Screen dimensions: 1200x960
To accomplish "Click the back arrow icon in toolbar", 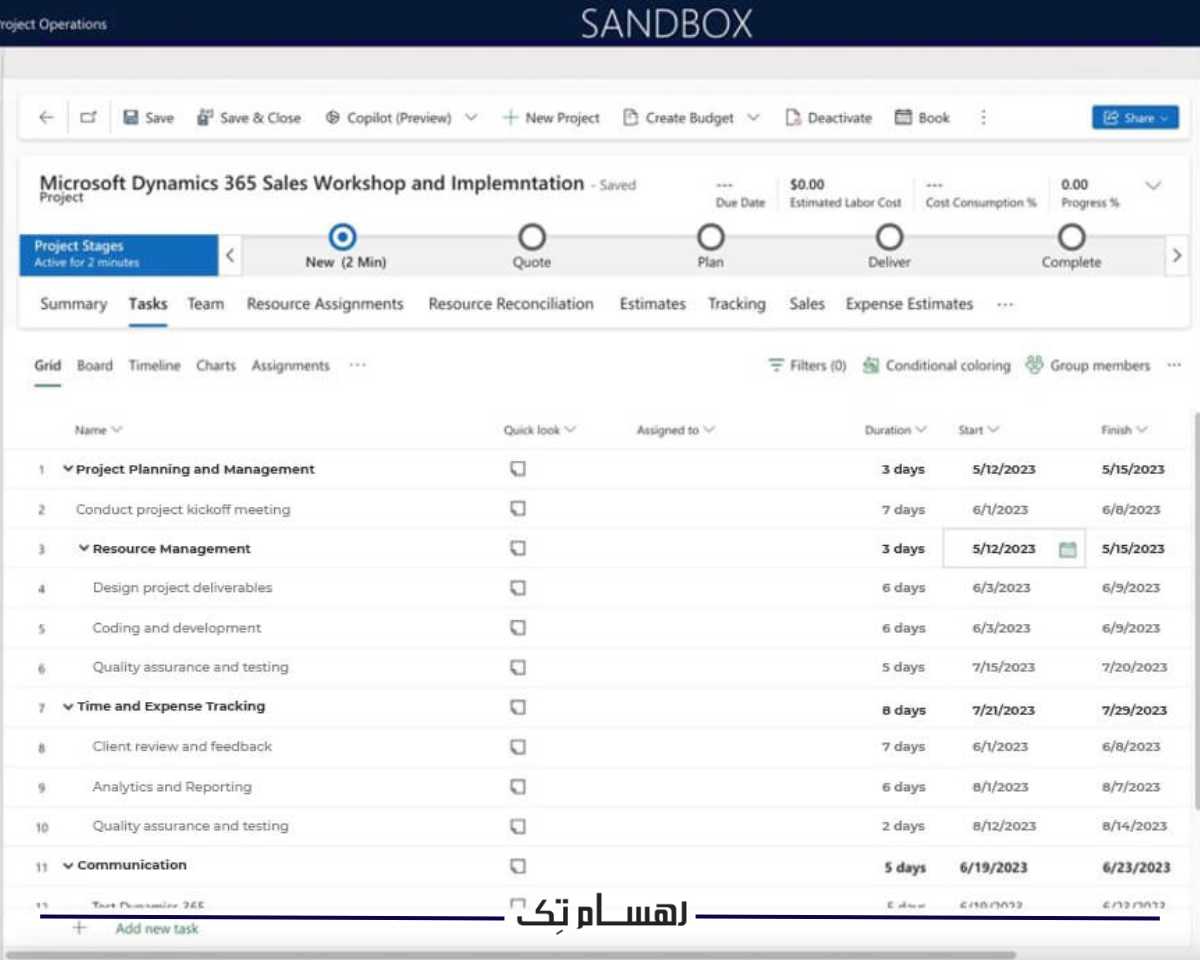I will pos(46,118).
